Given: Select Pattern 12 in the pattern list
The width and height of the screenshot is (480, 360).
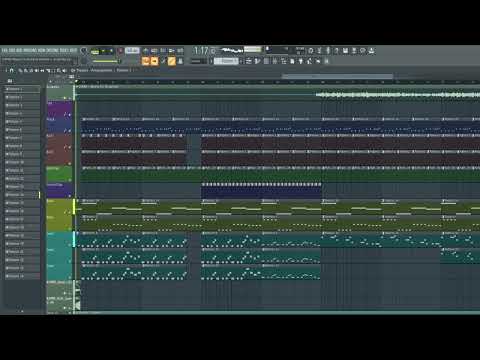Looking at the screenshot, I should point(22,179).
